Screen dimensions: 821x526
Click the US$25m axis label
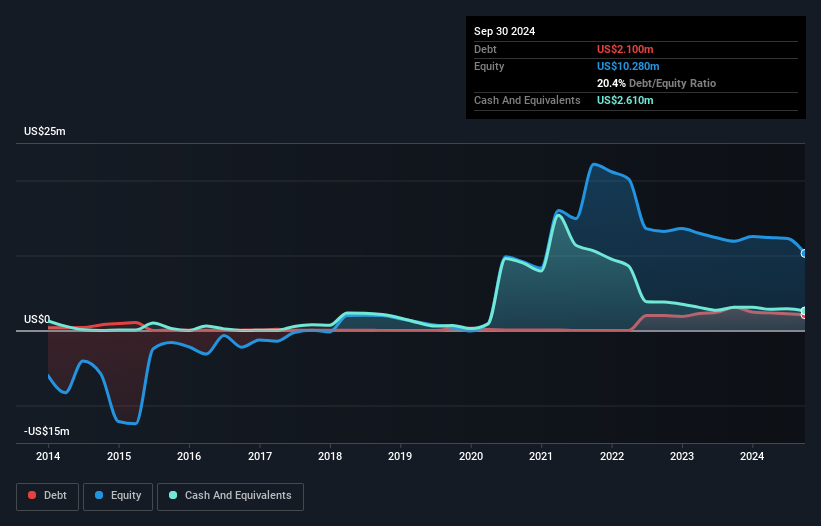(45, 131)
